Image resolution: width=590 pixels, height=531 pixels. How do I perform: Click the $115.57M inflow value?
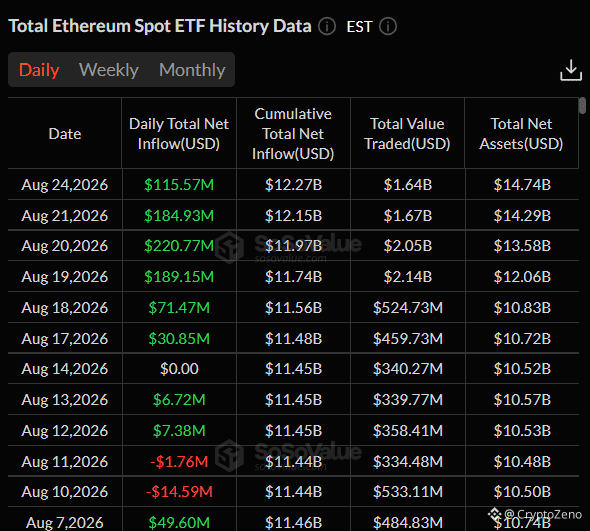[x=179, y=185]
